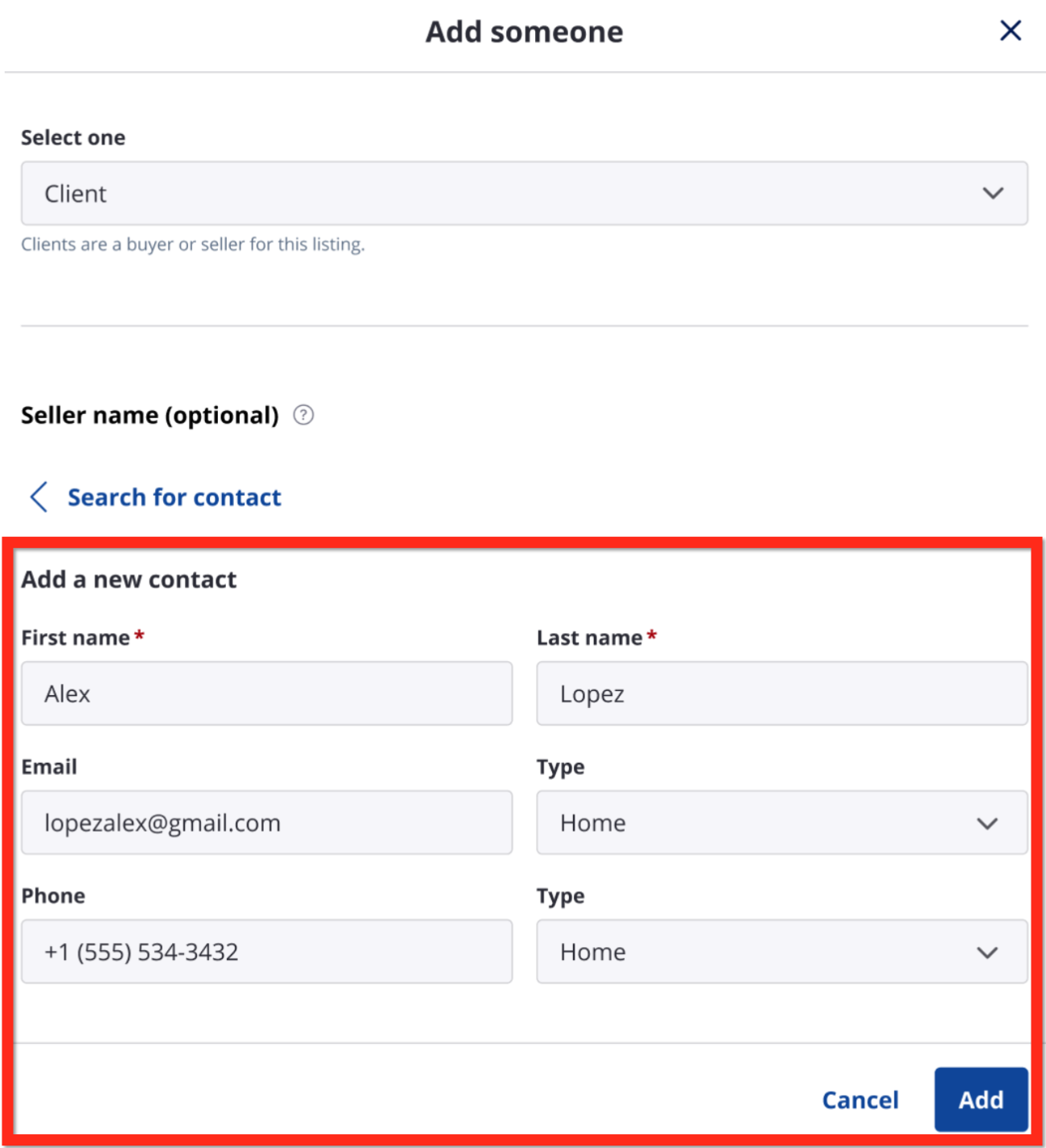Close the Add someone dialog
This screenshot has width=1046, height=1148.
point(1010,31)
